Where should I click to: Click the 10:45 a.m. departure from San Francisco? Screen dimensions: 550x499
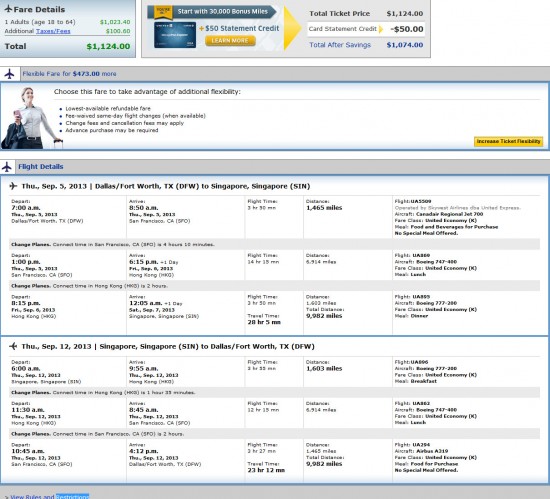pyautogui.click(x=28, y=451)
